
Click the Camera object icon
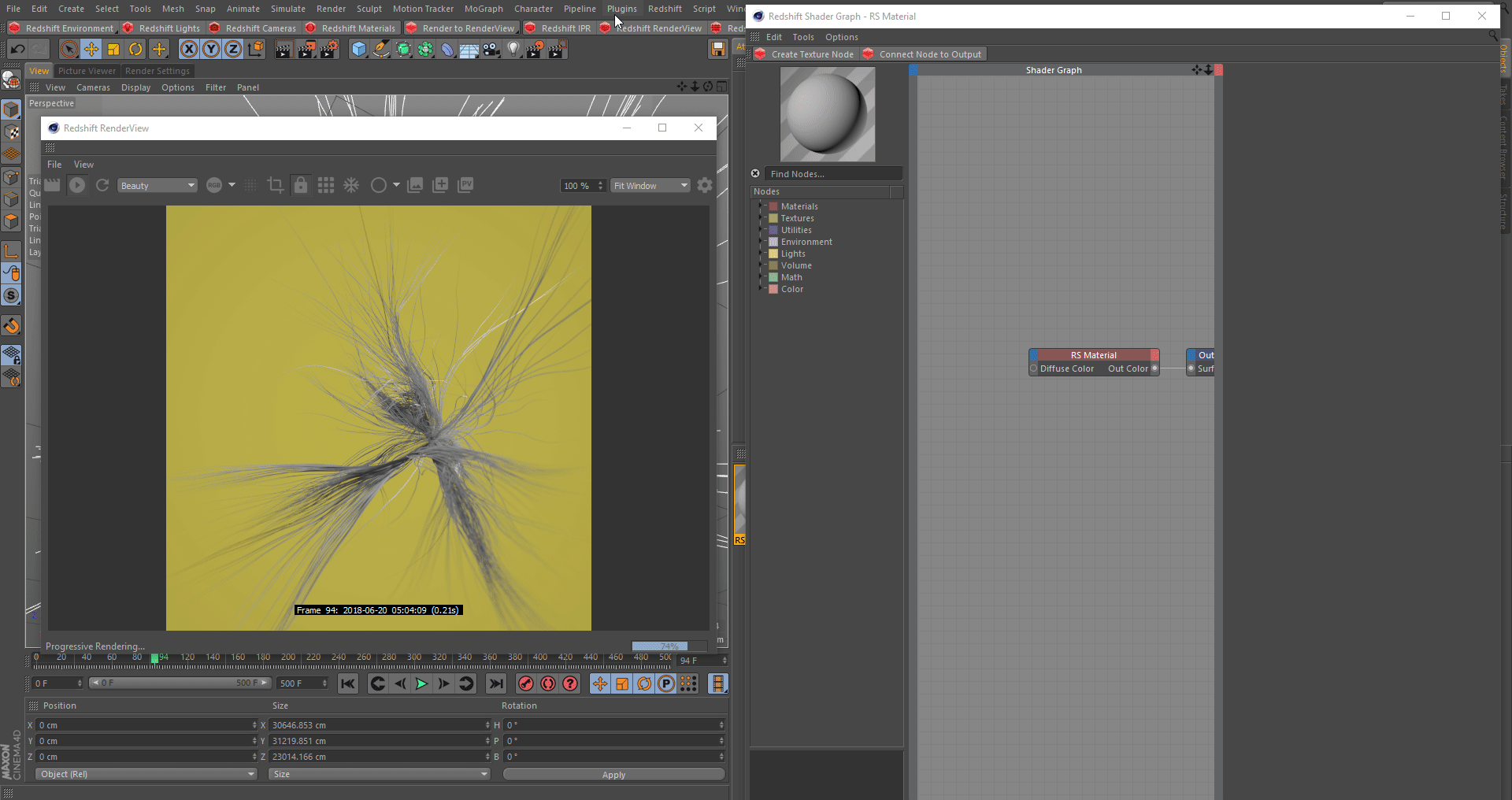[x=491, y=50]
